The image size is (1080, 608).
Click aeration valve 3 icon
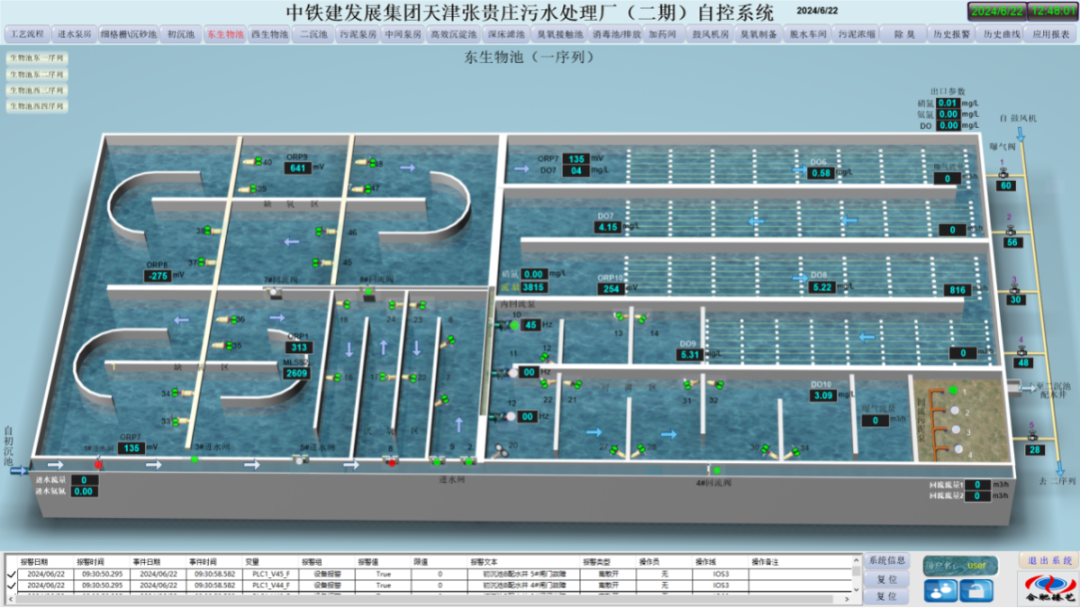[1015, 289]
